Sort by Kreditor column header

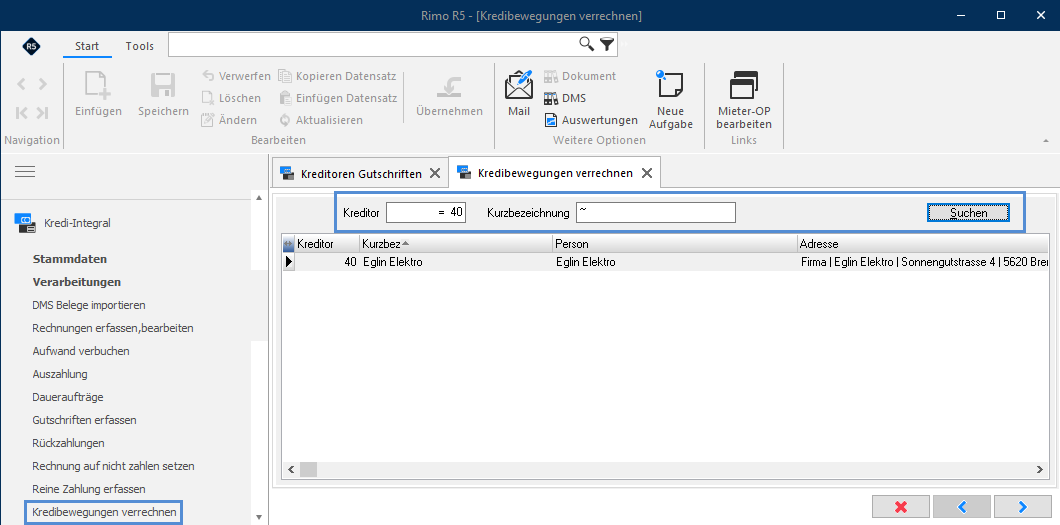(327, 243)
